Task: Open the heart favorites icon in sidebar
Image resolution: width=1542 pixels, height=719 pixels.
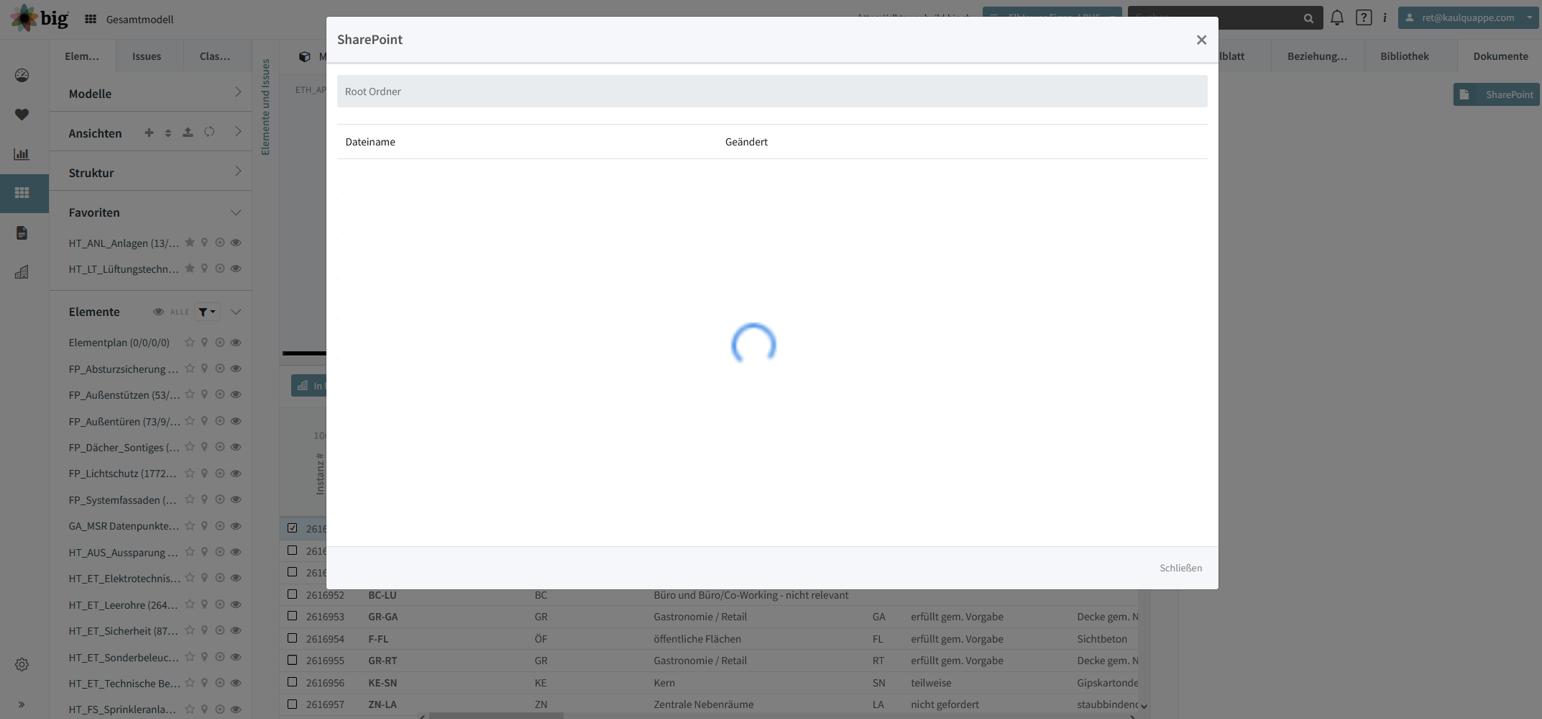Action: (x=22, y=115)
